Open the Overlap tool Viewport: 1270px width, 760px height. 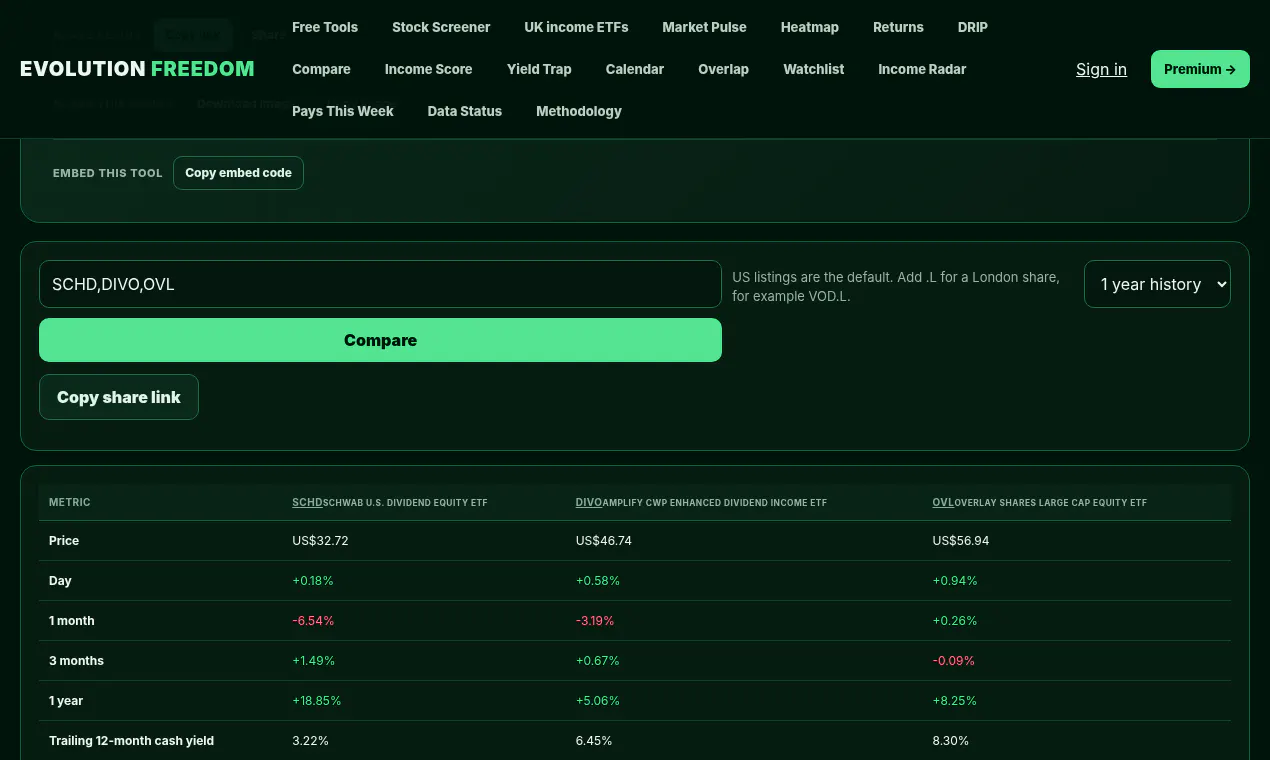pyautogui.click(x=723, y=69)
